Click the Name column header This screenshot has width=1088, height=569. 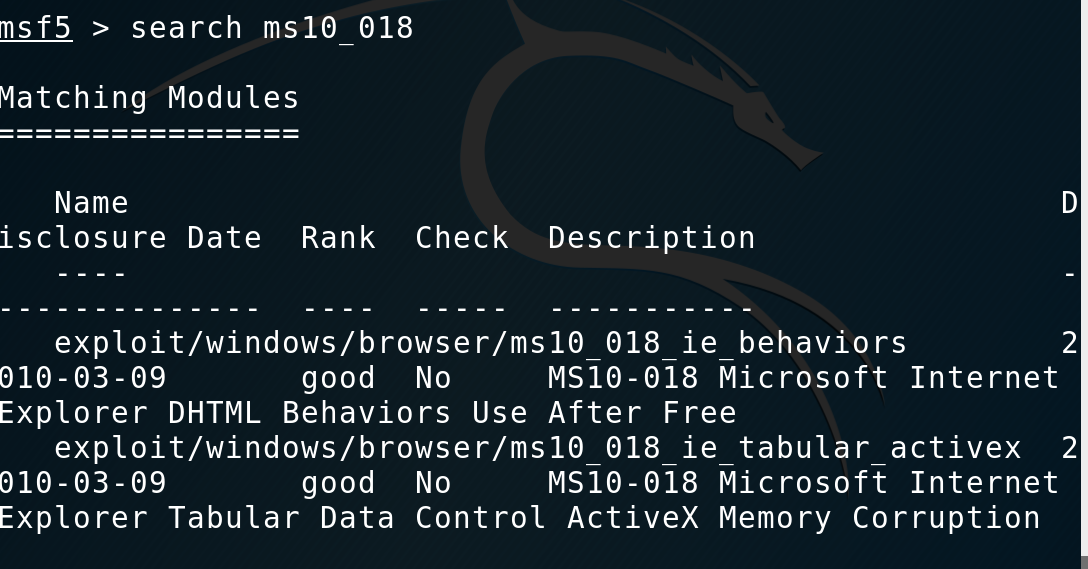(x=92, y=203)
